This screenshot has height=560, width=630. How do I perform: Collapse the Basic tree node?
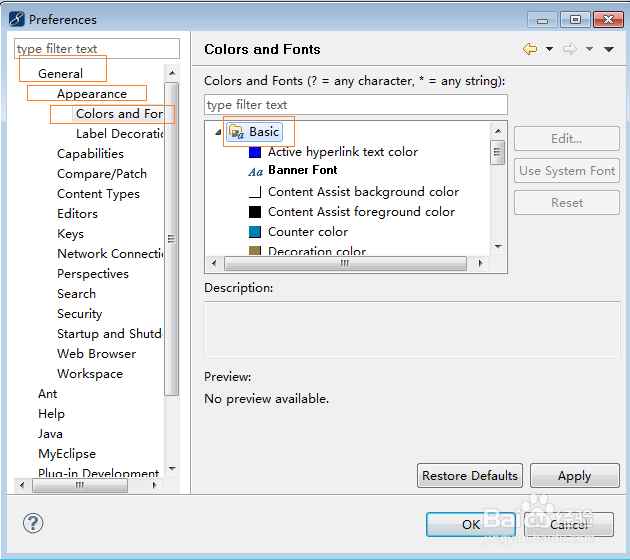(218, 132)
